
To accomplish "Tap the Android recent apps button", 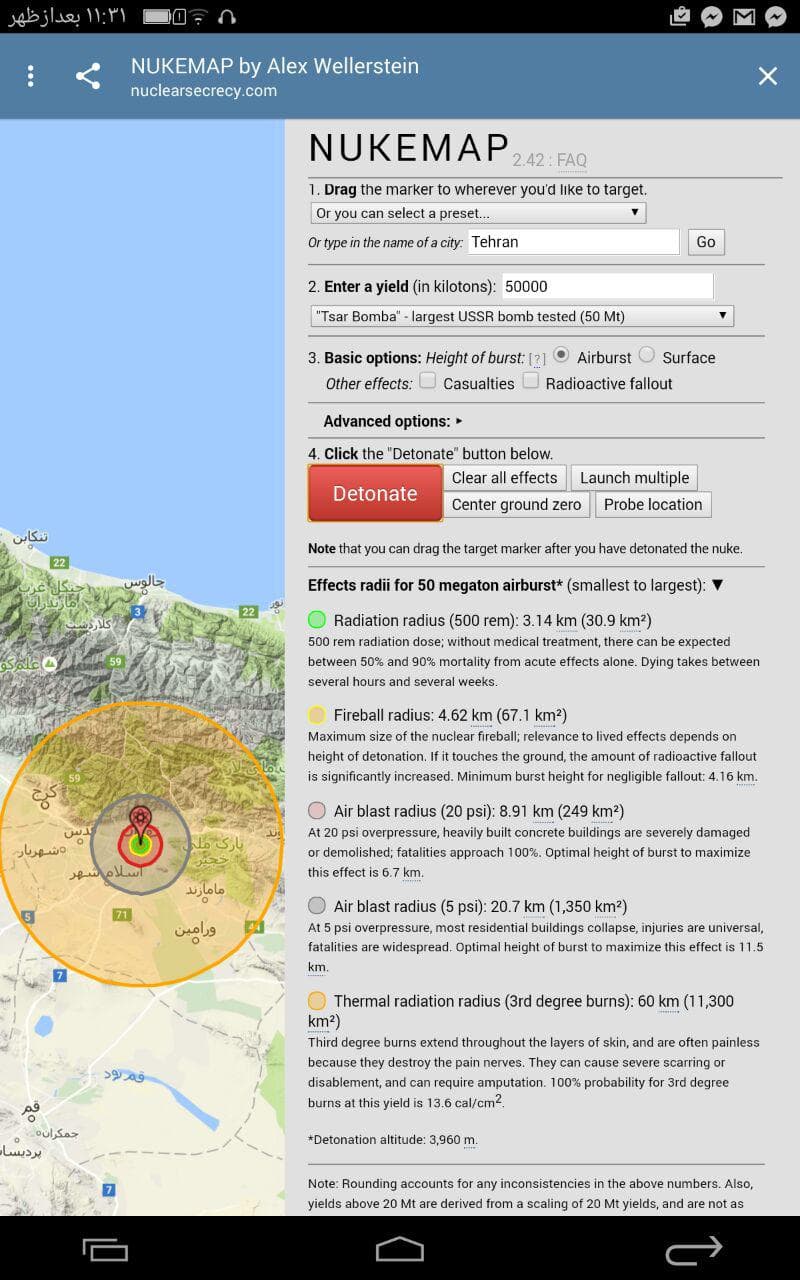I will coord(105,1249).
